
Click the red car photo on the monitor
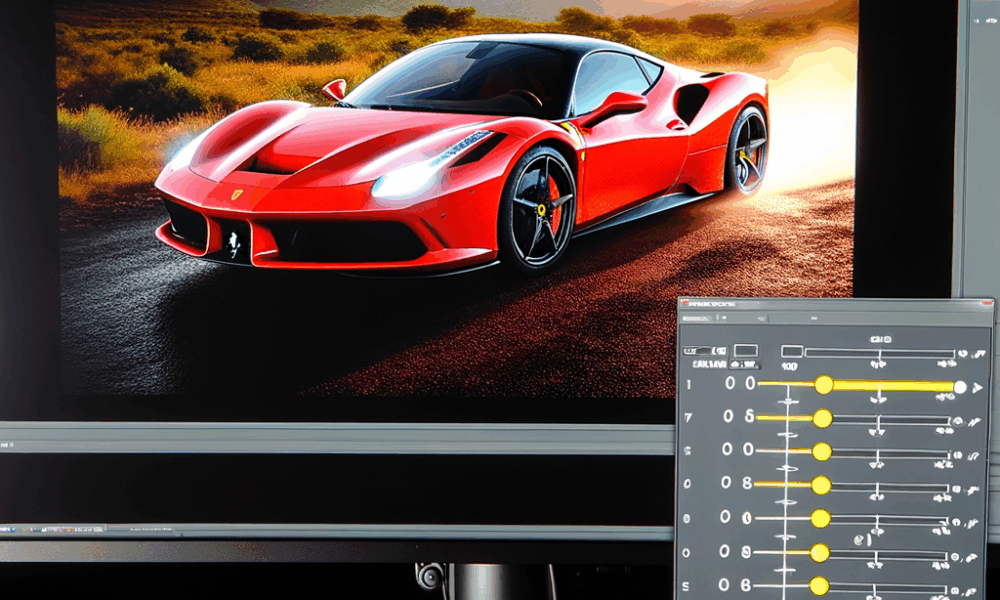457,198
